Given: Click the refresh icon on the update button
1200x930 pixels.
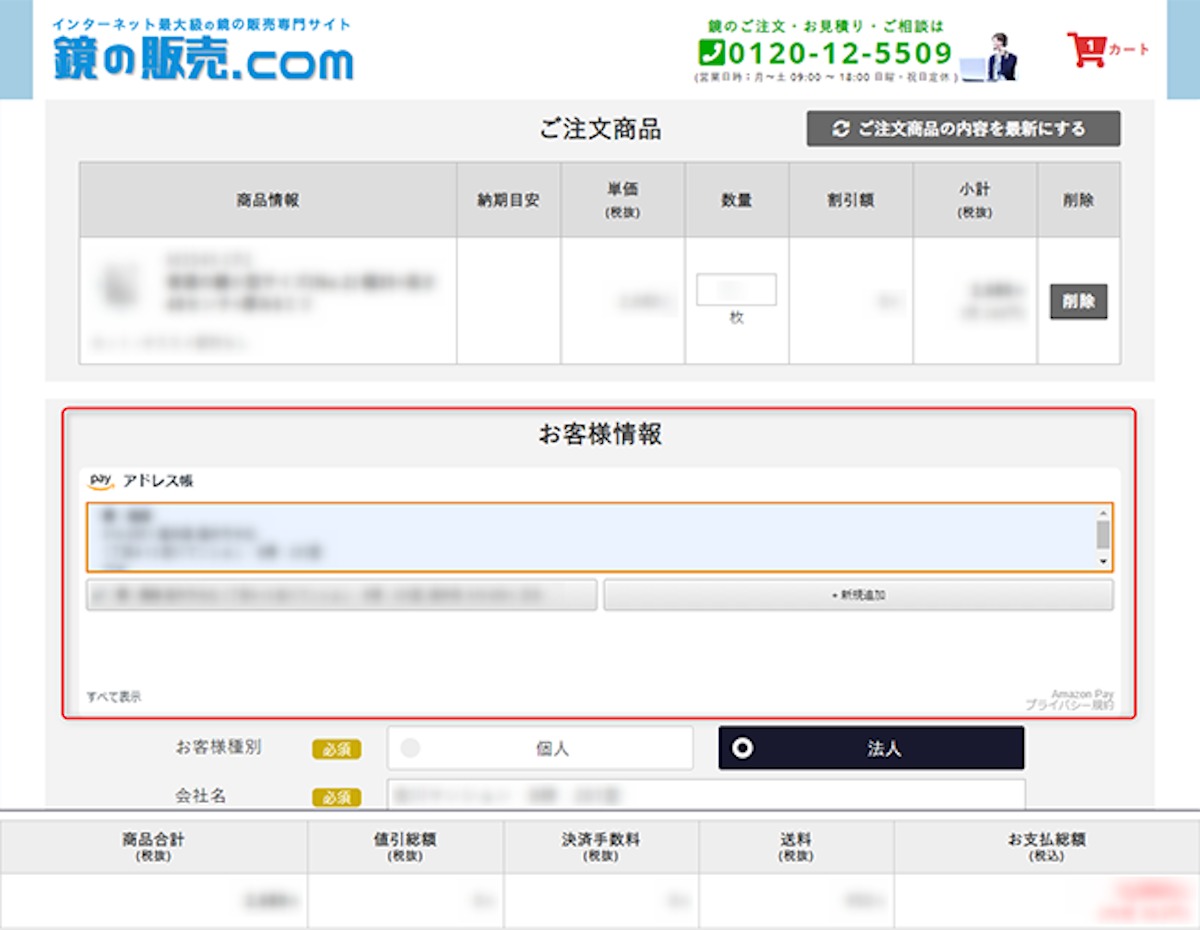Looking at the screenshot, I should click(x=840, y=129).
